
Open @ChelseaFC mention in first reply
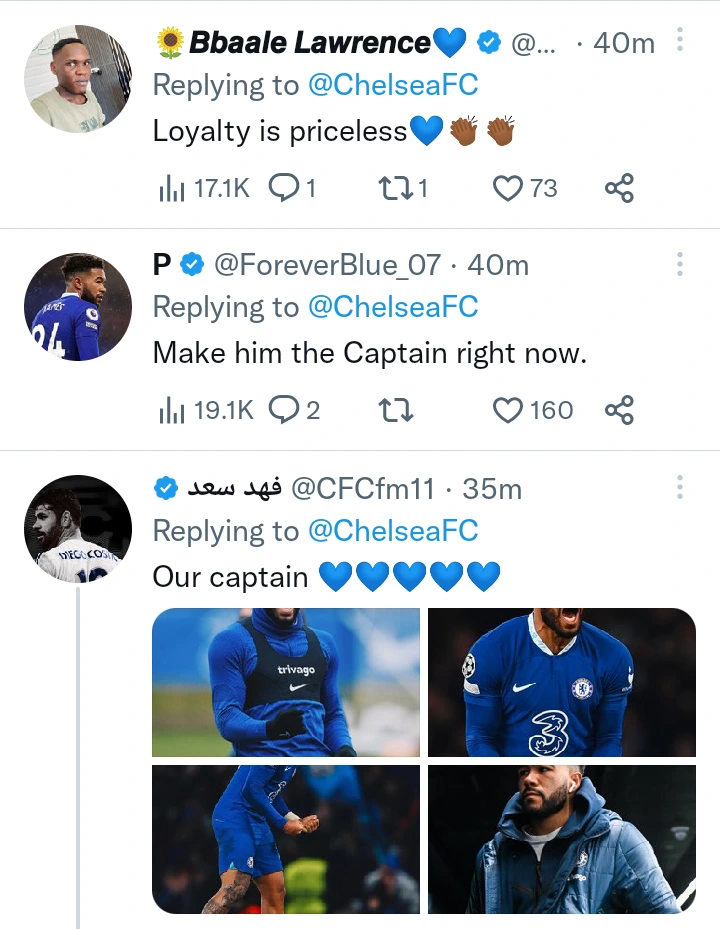(392, 85)
